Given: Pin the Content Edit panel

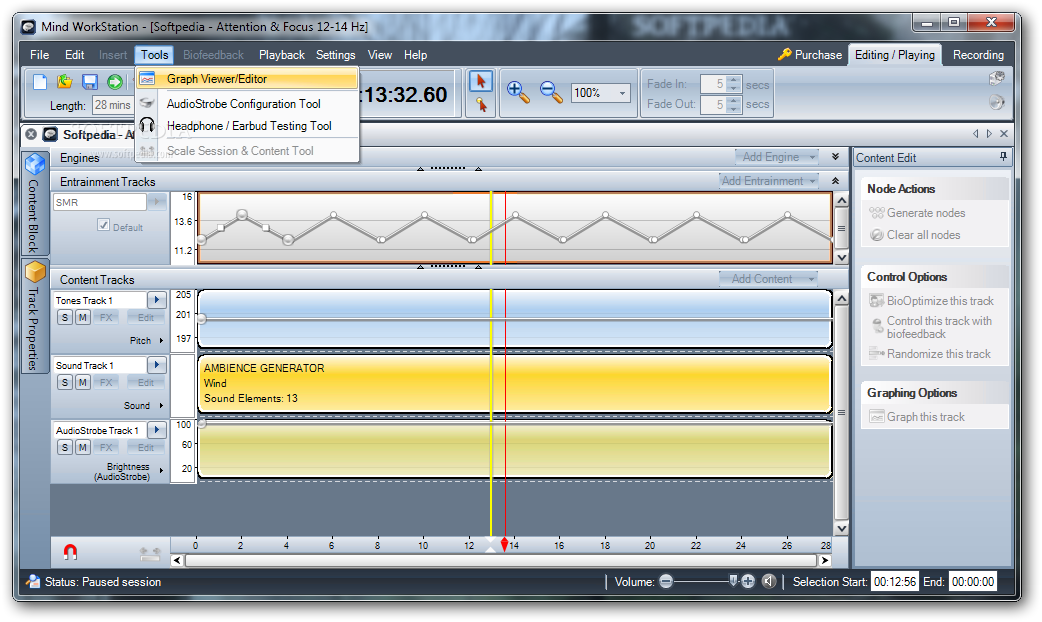Looking at the screenshot, I should pos(1003,157).
